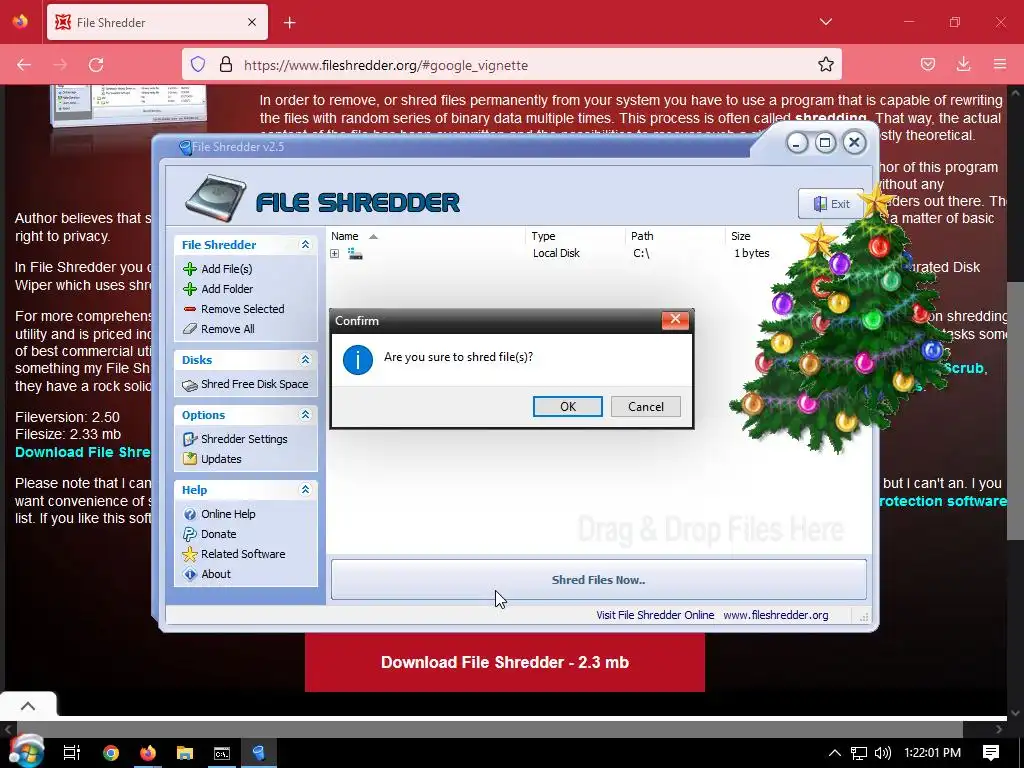Image resolution: width=1024 pixels, height=768 pixels.
Task: Click the taskbar clock showing 1:22:01 PM
Action: (x=933, y=753)
